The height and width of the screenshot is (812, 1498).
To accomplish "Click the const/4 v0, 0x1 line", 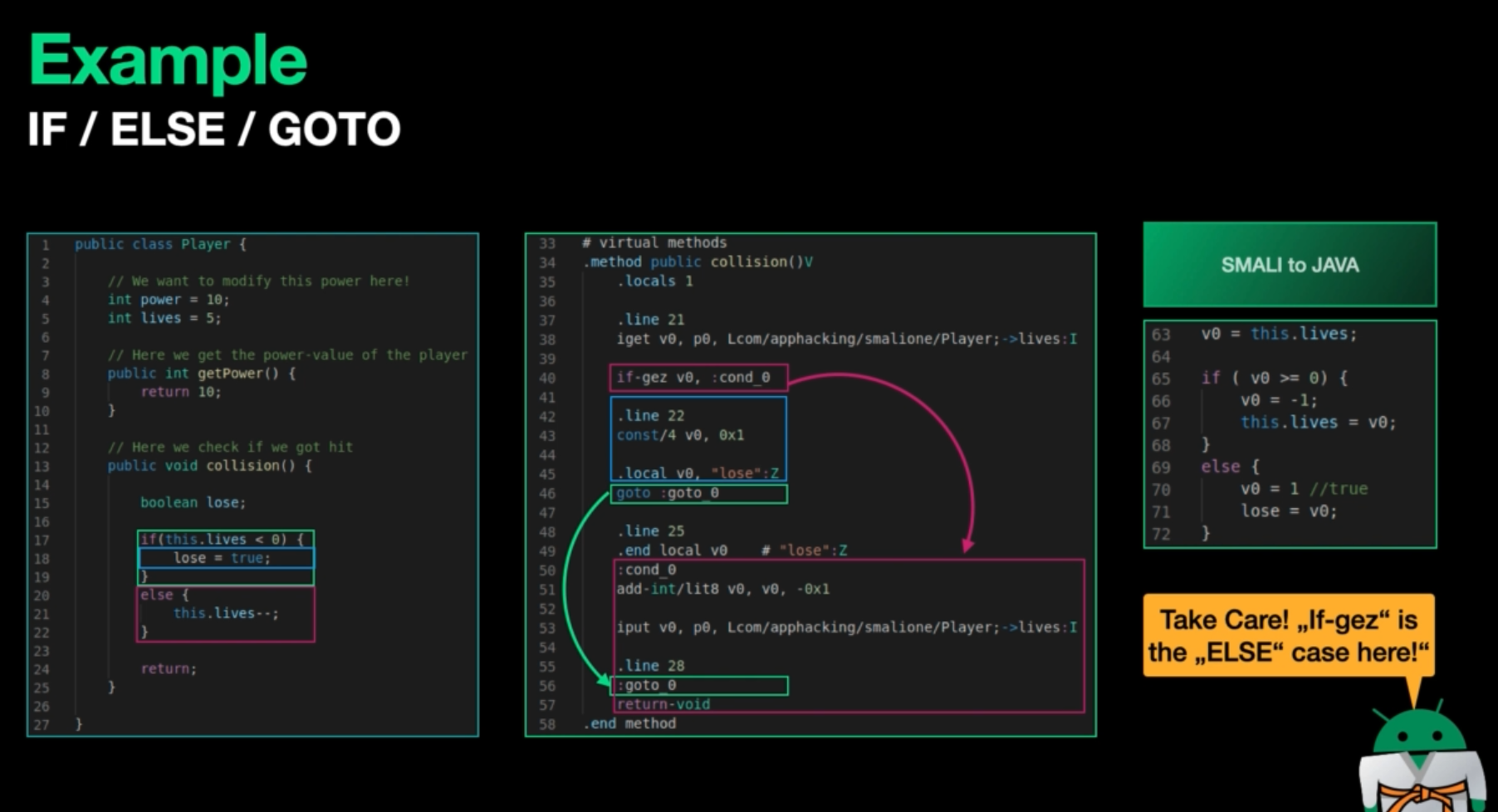I will click(x=680, y=435).
